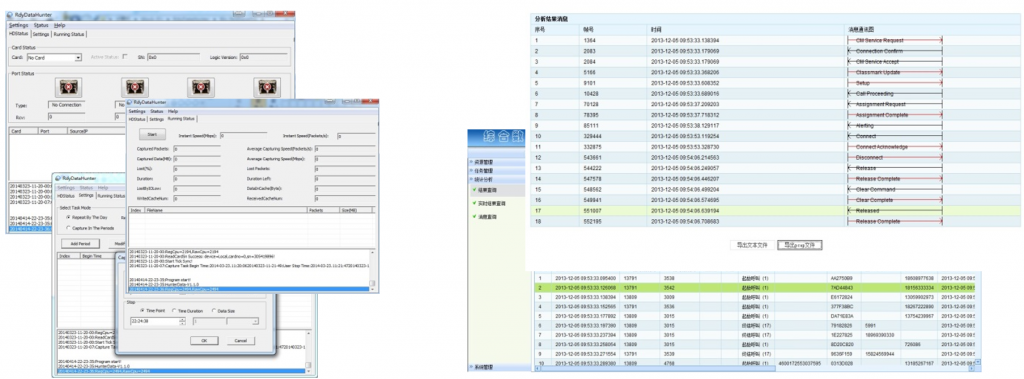Click Cancel in the capture dialog

tap(240, 340)
